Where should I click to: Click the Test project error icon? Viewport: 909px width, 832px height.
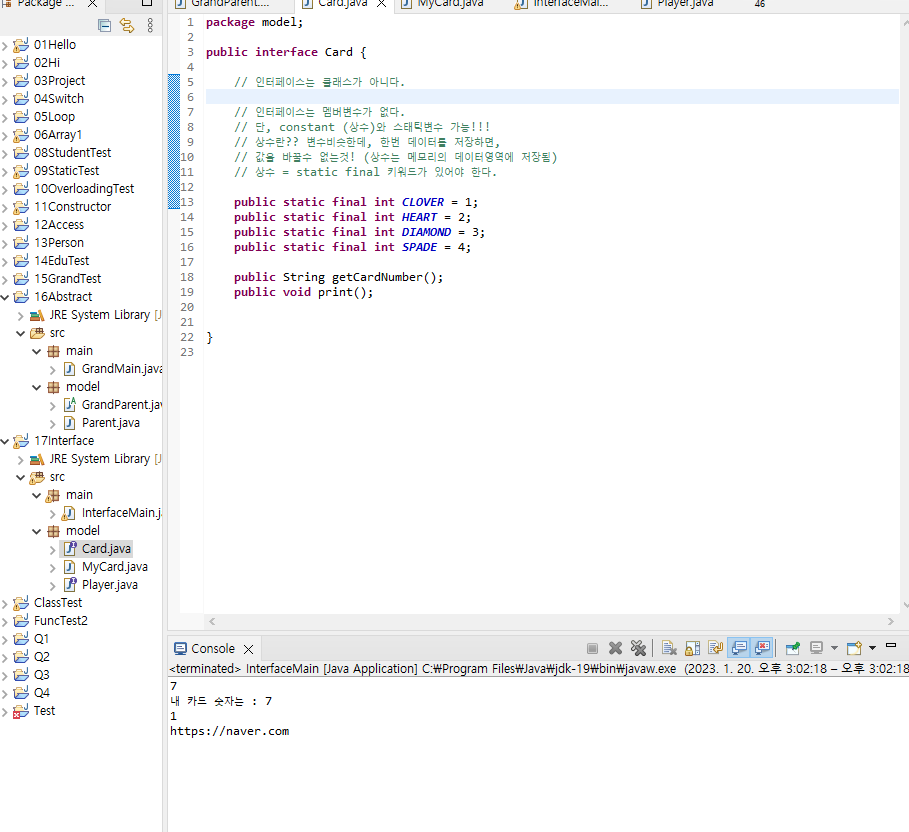tap(21, 711)
